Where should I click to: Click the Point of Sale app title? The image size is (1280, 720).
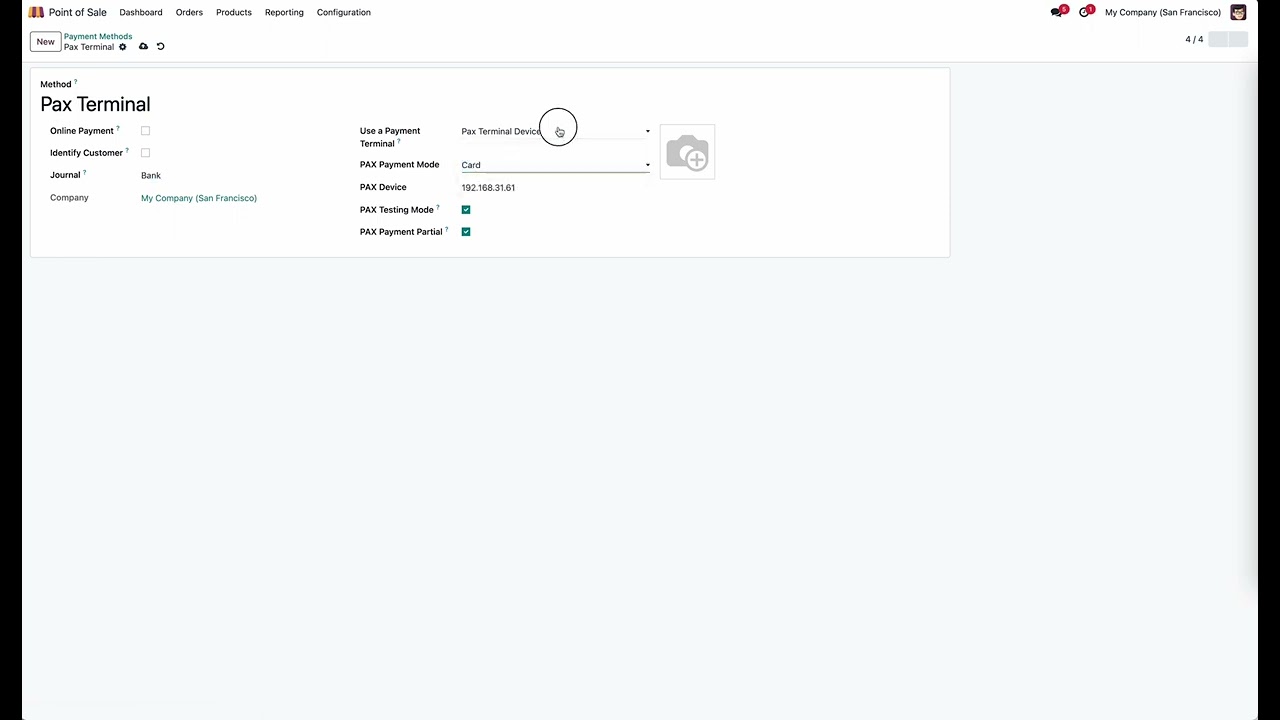[x=78, y=12]
